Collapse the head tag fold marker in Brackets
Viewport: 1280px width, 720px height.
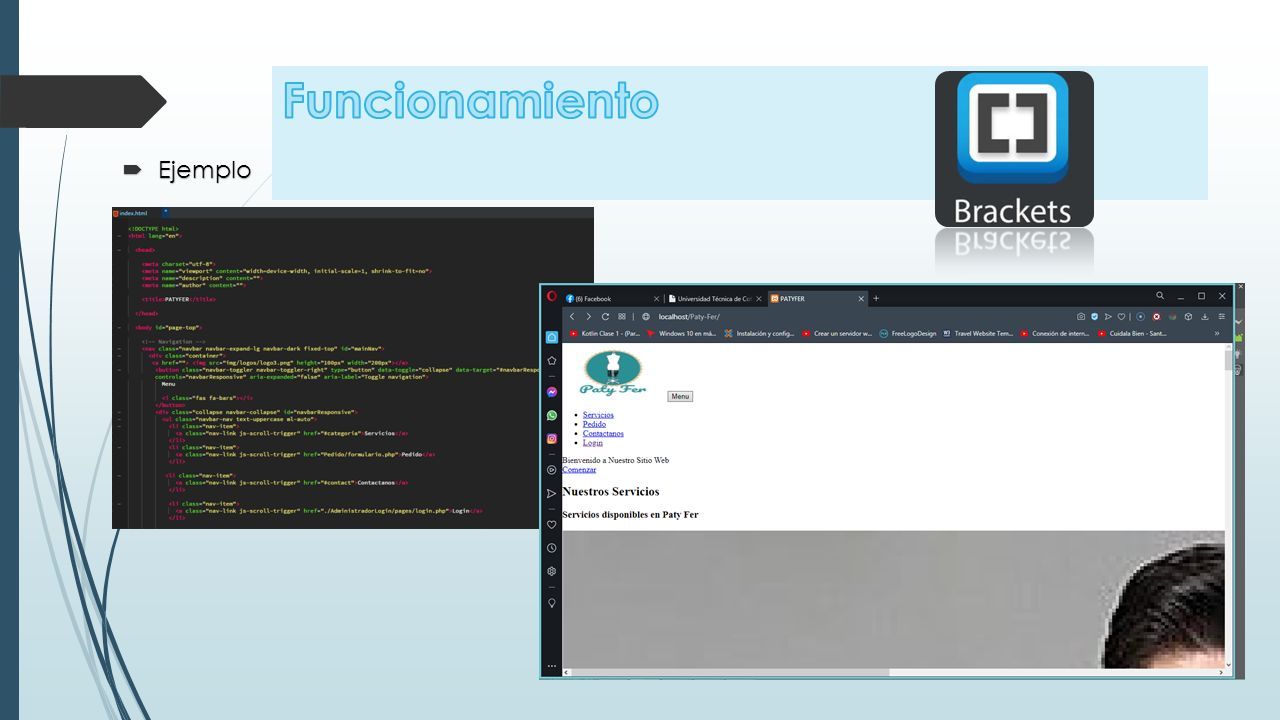click(119, 250)
